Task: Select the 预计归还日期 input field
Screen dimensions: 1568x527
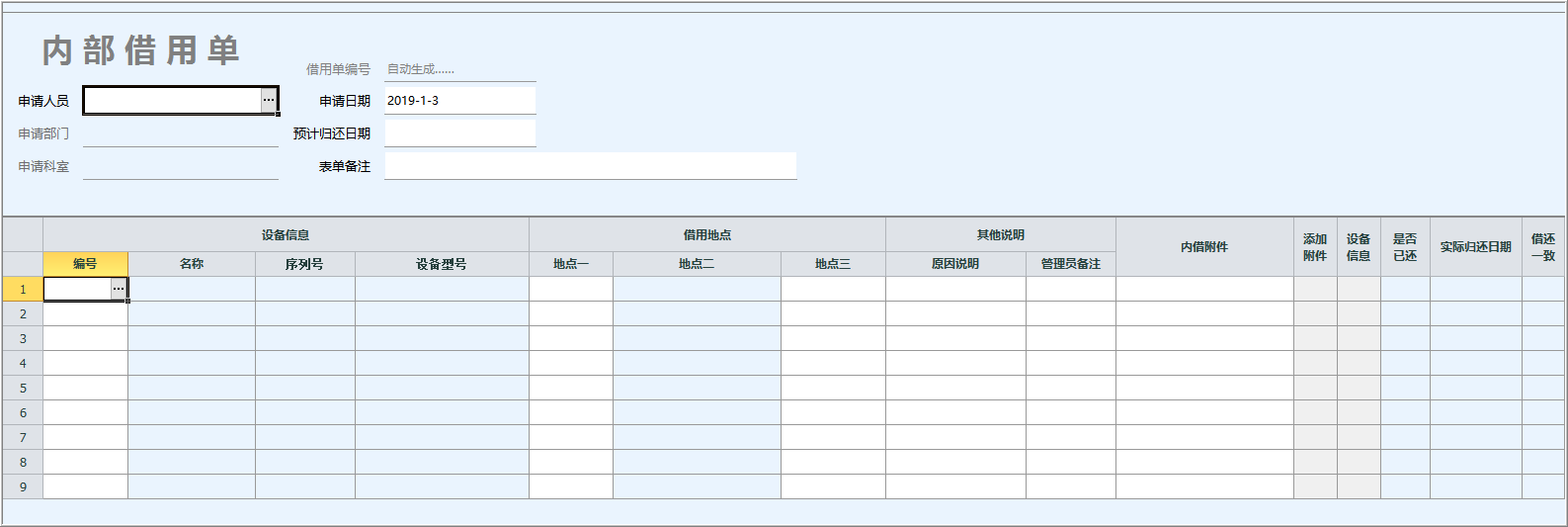Action: click(x=459, y=133)
